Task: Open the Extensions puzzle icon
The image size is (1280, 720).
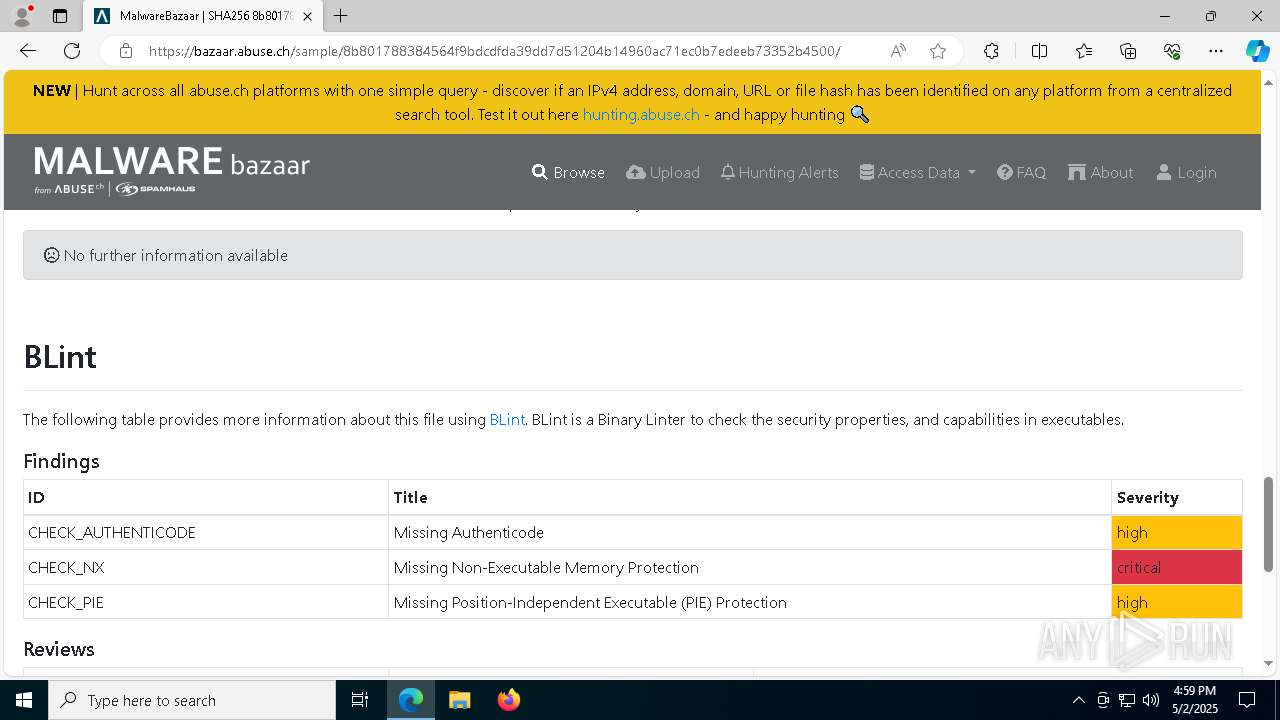Action: coord(991,51)
